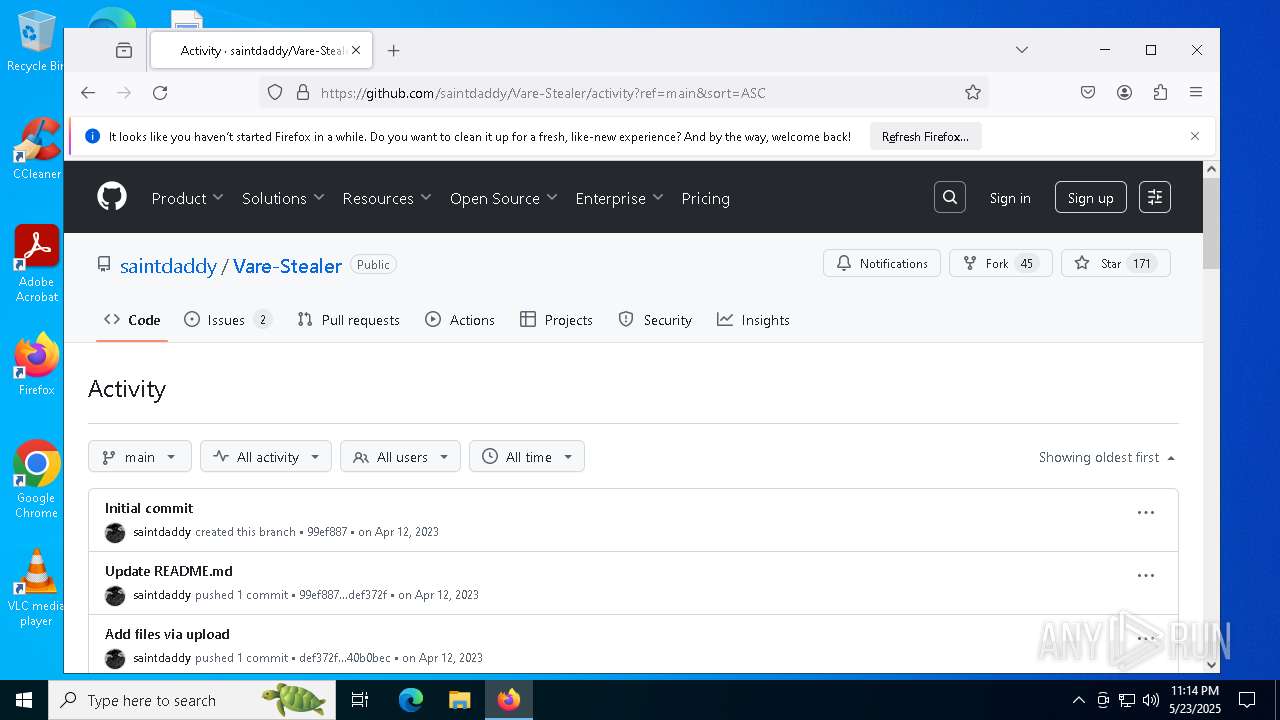Viewport: 1280px width, 720px height.
Task: Open the list all tabs chevron
Action: click(x=1021, y=50)
